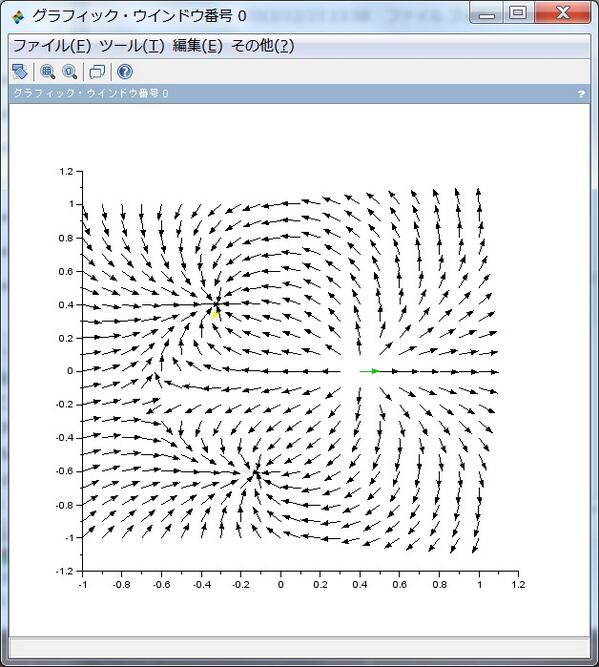The height and width of the screenshot is (667, 599).
Task: Activate the zoom area magnifier tool
Action: pyautogui.click(x=47, y=71)
